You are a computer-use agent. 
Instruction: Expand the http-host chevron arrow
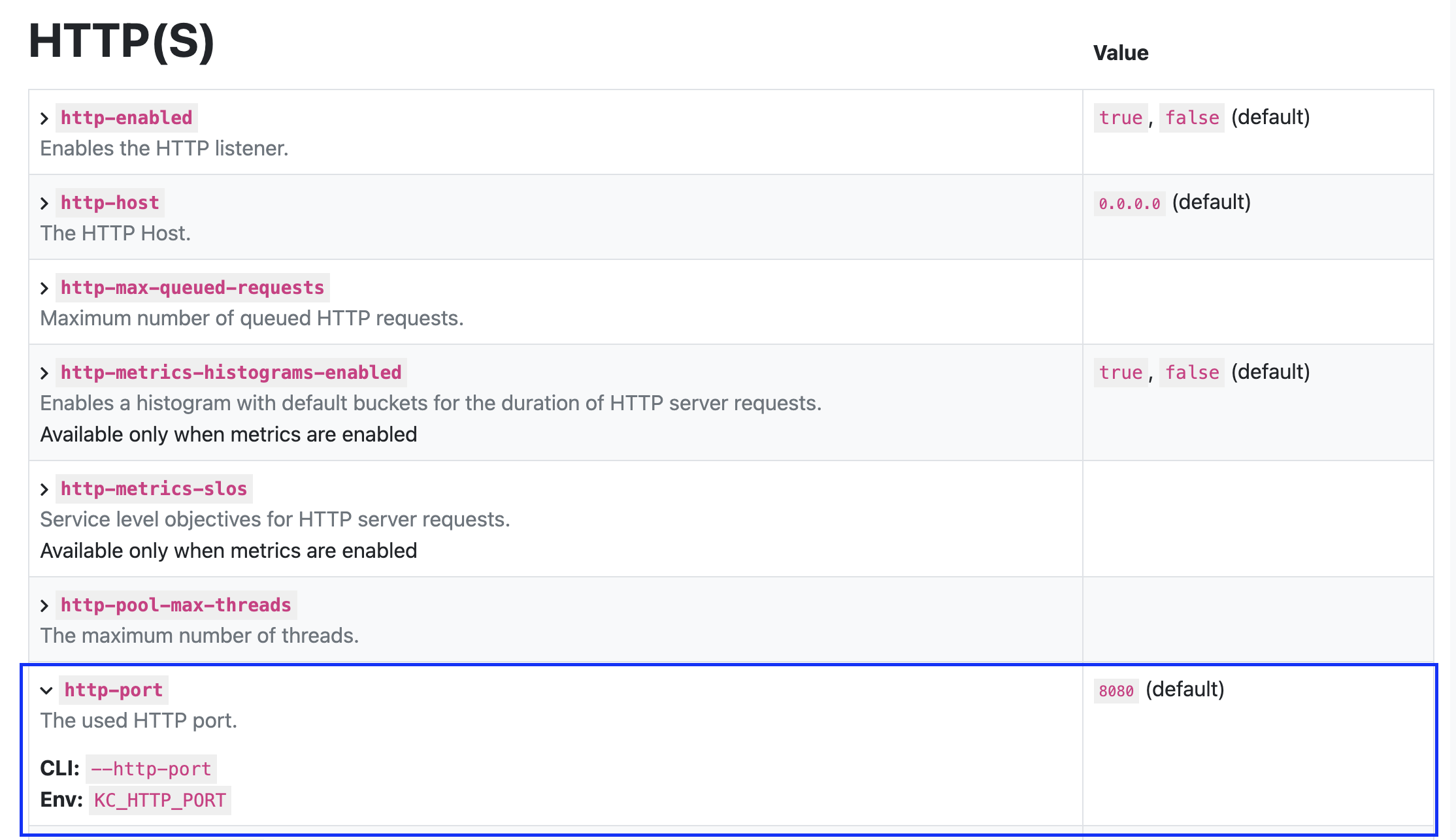pyautogui.click(x=44, y=203)
